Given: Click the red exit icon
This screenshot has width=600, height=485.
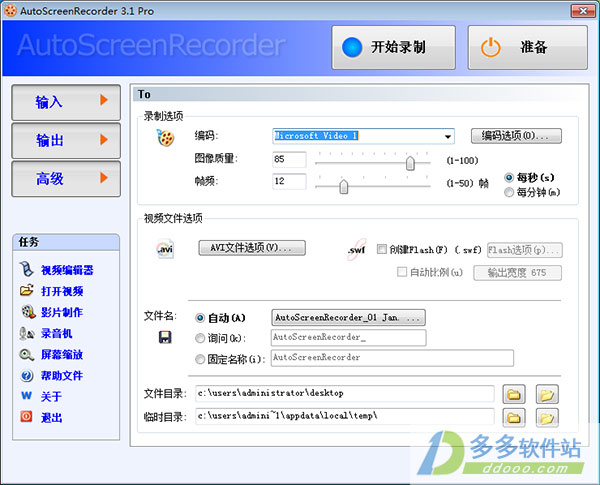Looking at the screenshot, I should pyautogui.click(x=26, y=416).
